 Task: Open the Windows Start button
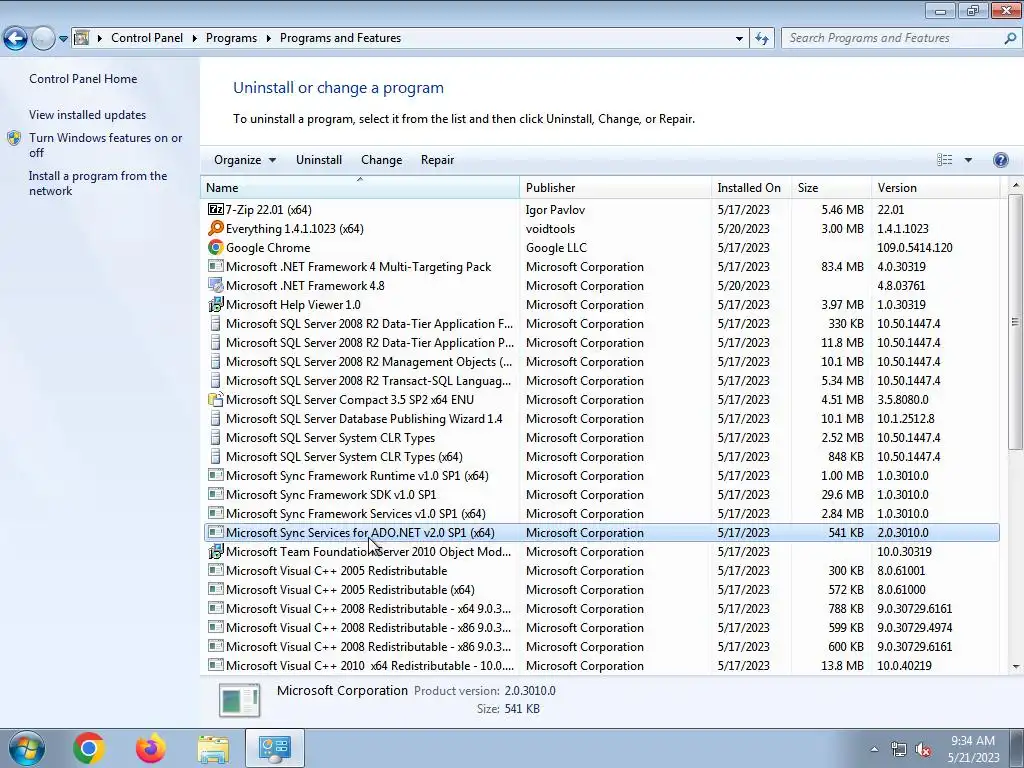(27, 748)
